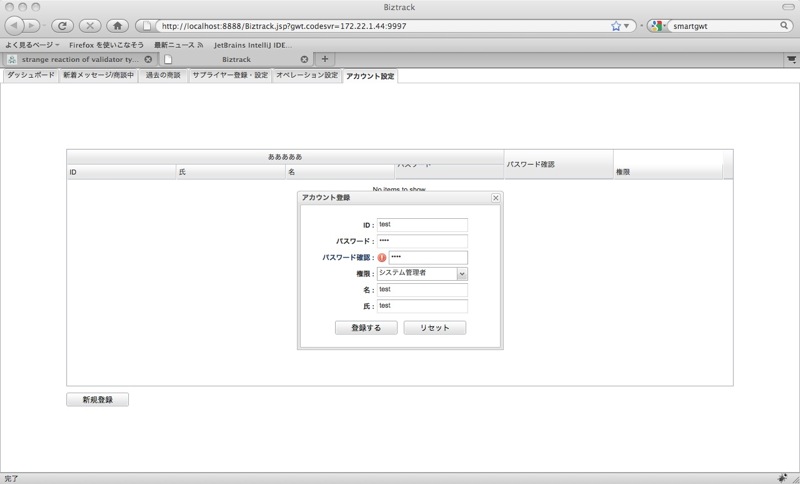This screenshot has height=484, width=800.
Task: Expand the 権限 dropdown arrow
Action: coord(462,273)
